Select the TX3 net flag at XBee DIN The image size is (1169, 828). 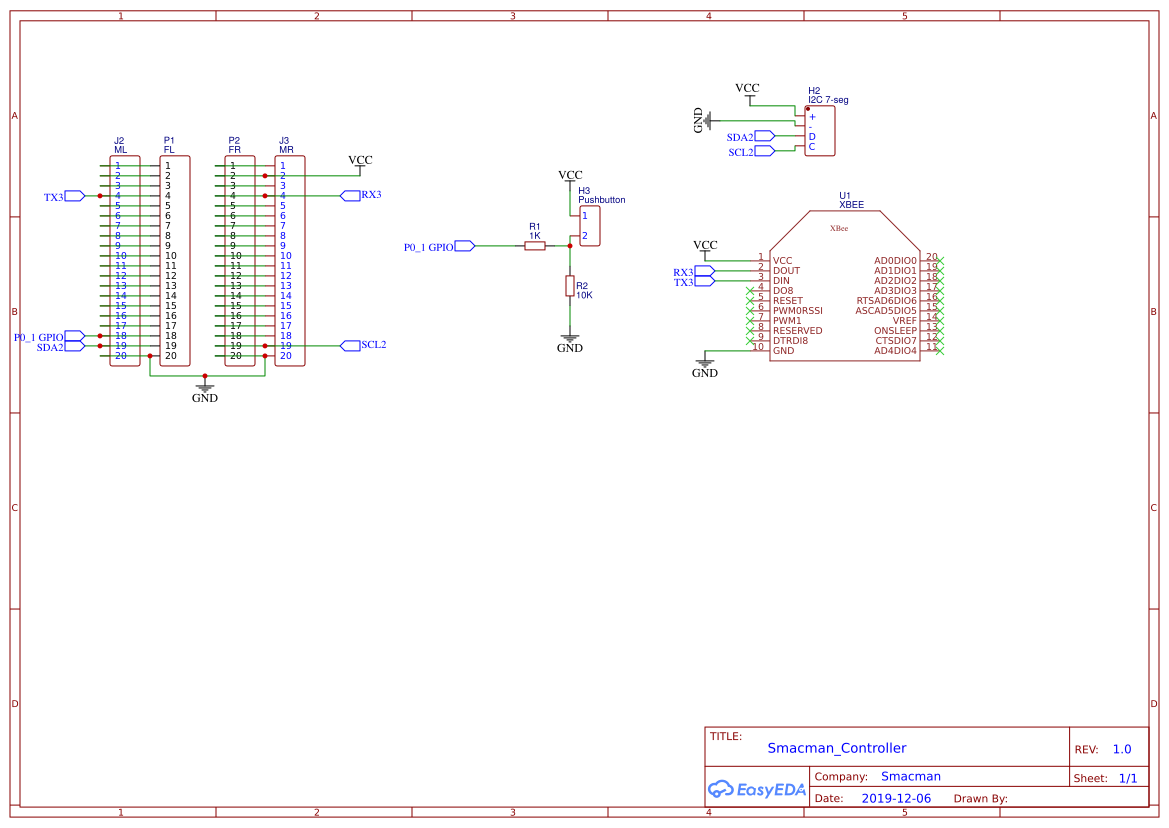(705, 281)
